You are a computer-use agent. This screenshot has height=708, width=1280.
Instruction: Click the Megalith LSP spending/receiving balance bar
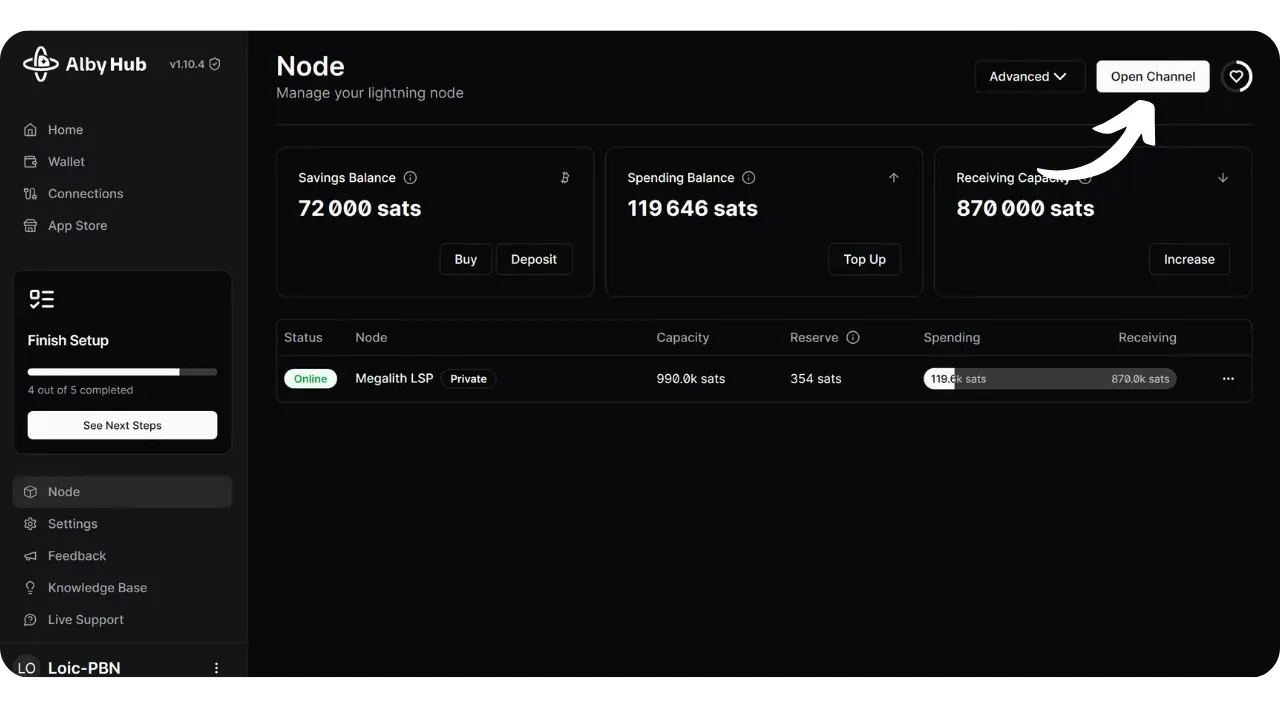1049,379
